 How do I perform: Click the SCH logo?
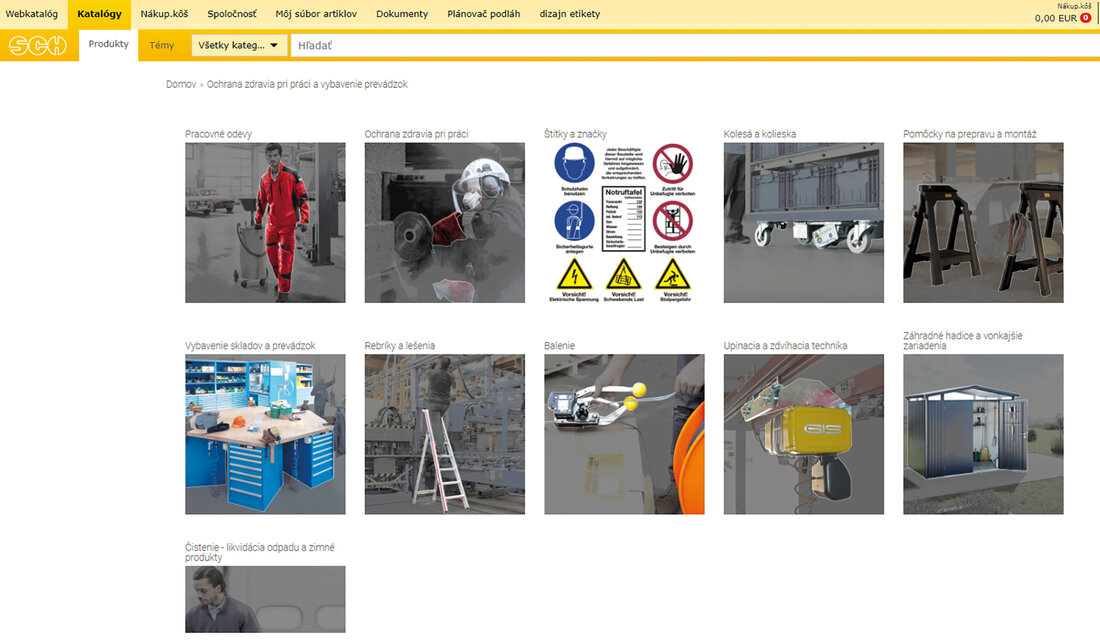pos(38,46)
